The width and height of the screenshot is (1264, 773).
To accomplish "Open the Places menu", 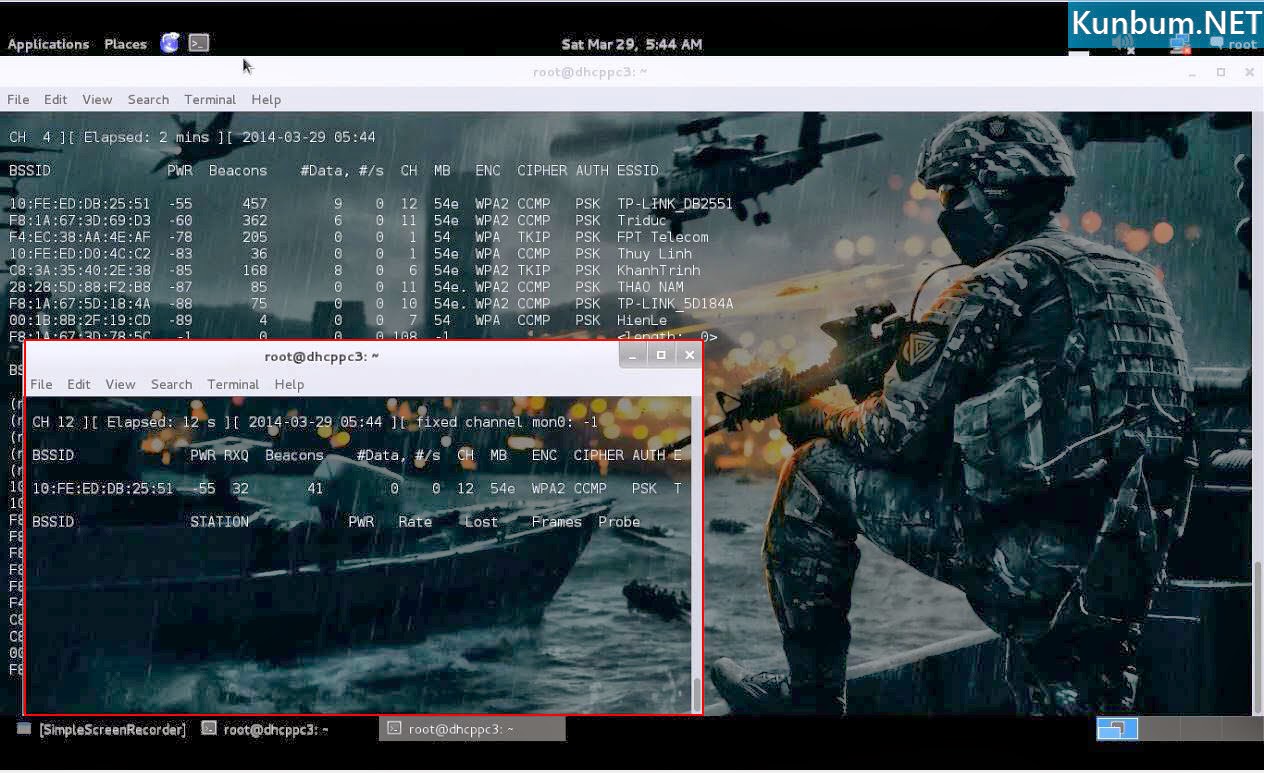I will click(124, 43).
